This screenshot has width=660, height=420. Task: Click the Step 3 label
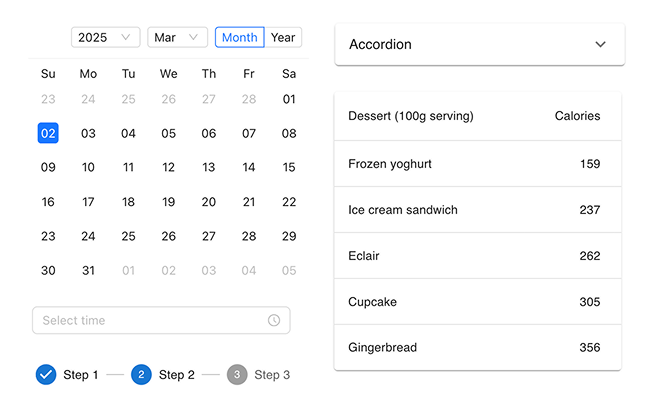[x=272, y=375]
